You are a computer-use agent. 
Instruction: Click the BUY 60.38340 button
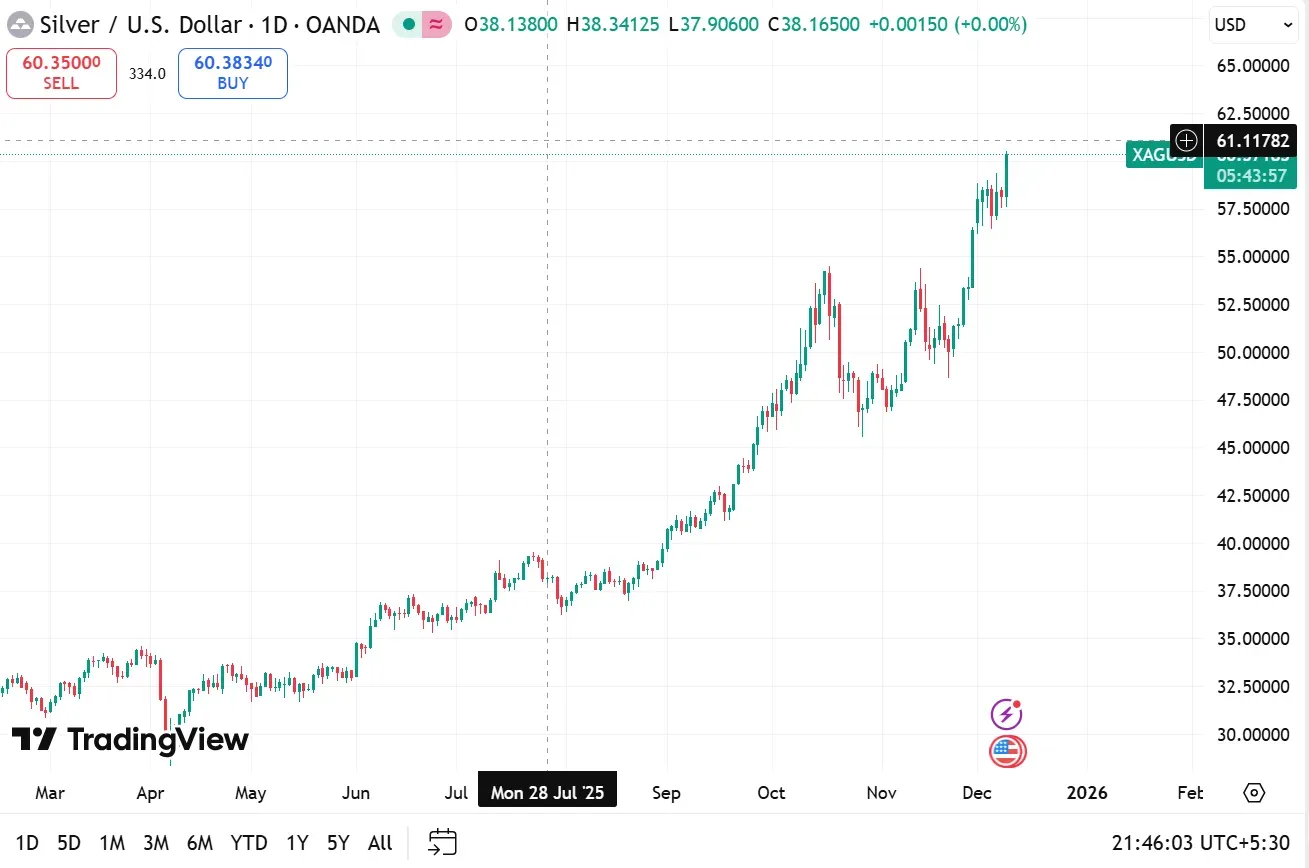tap(232, 73)
